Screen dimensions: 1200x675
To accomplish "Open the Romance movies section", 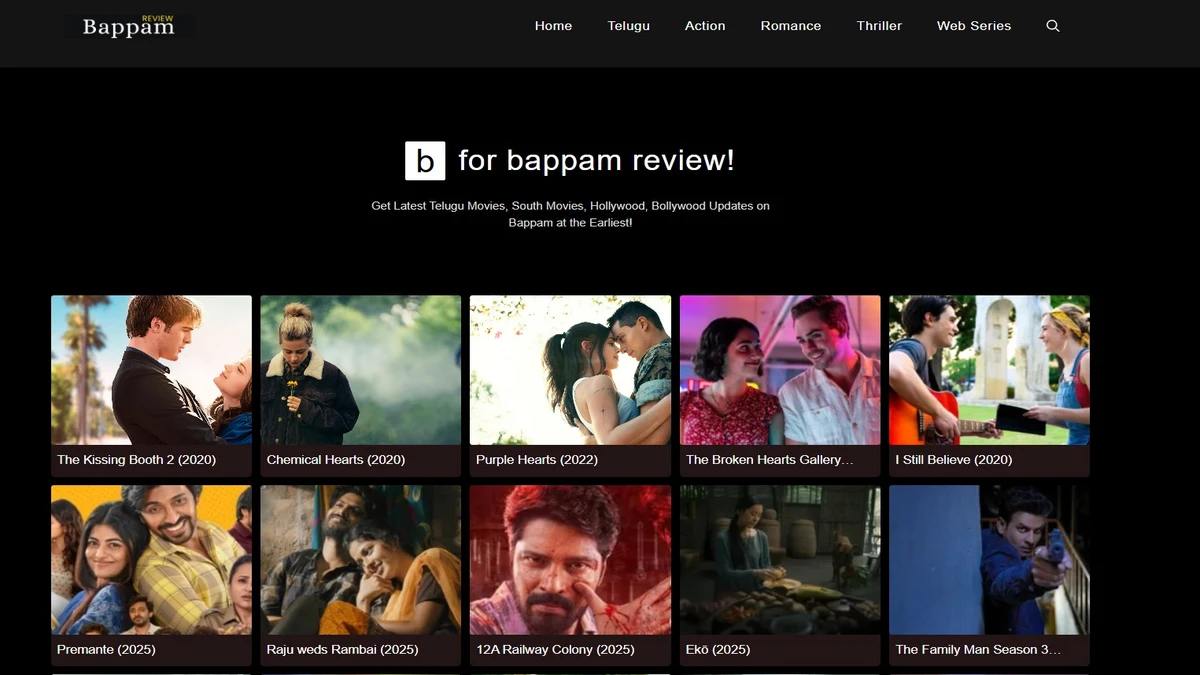I will point(791,26).
